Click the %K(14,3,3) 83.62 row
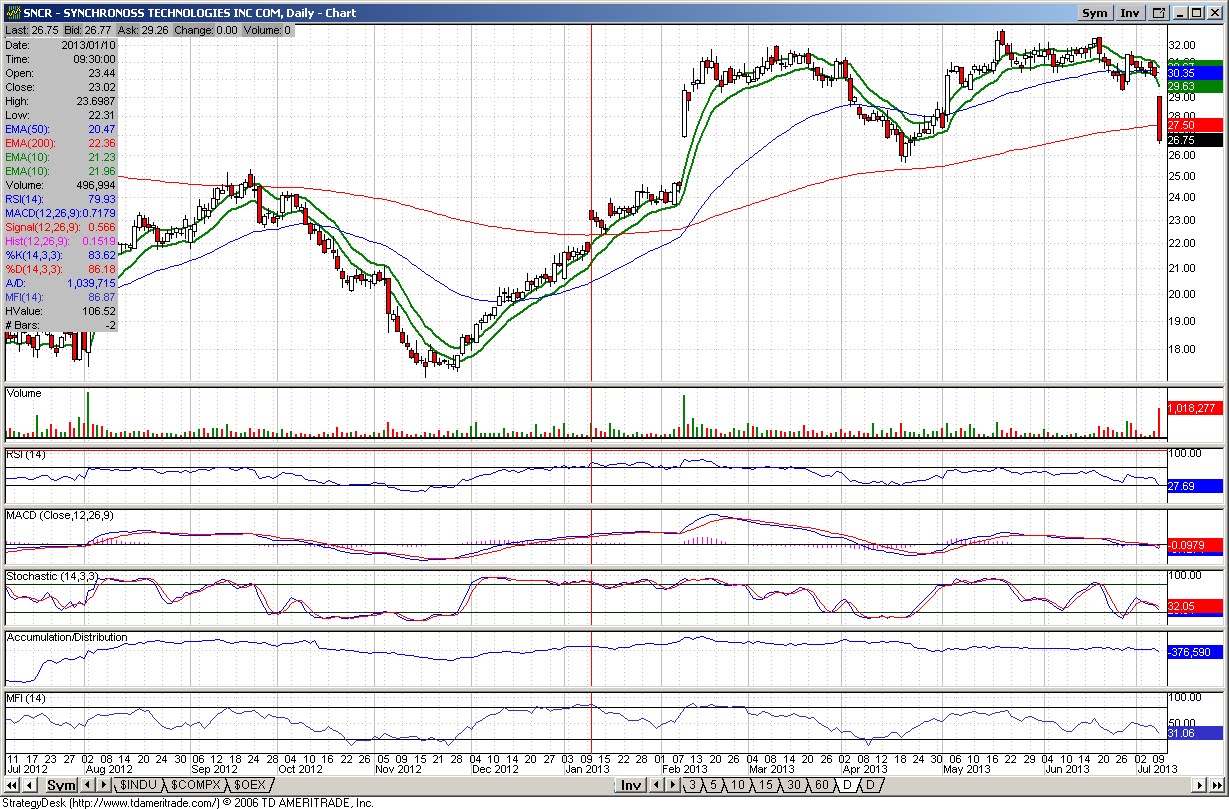This screenshot has width=1229, height=809. pyautogui.click(x=61, y=255)
